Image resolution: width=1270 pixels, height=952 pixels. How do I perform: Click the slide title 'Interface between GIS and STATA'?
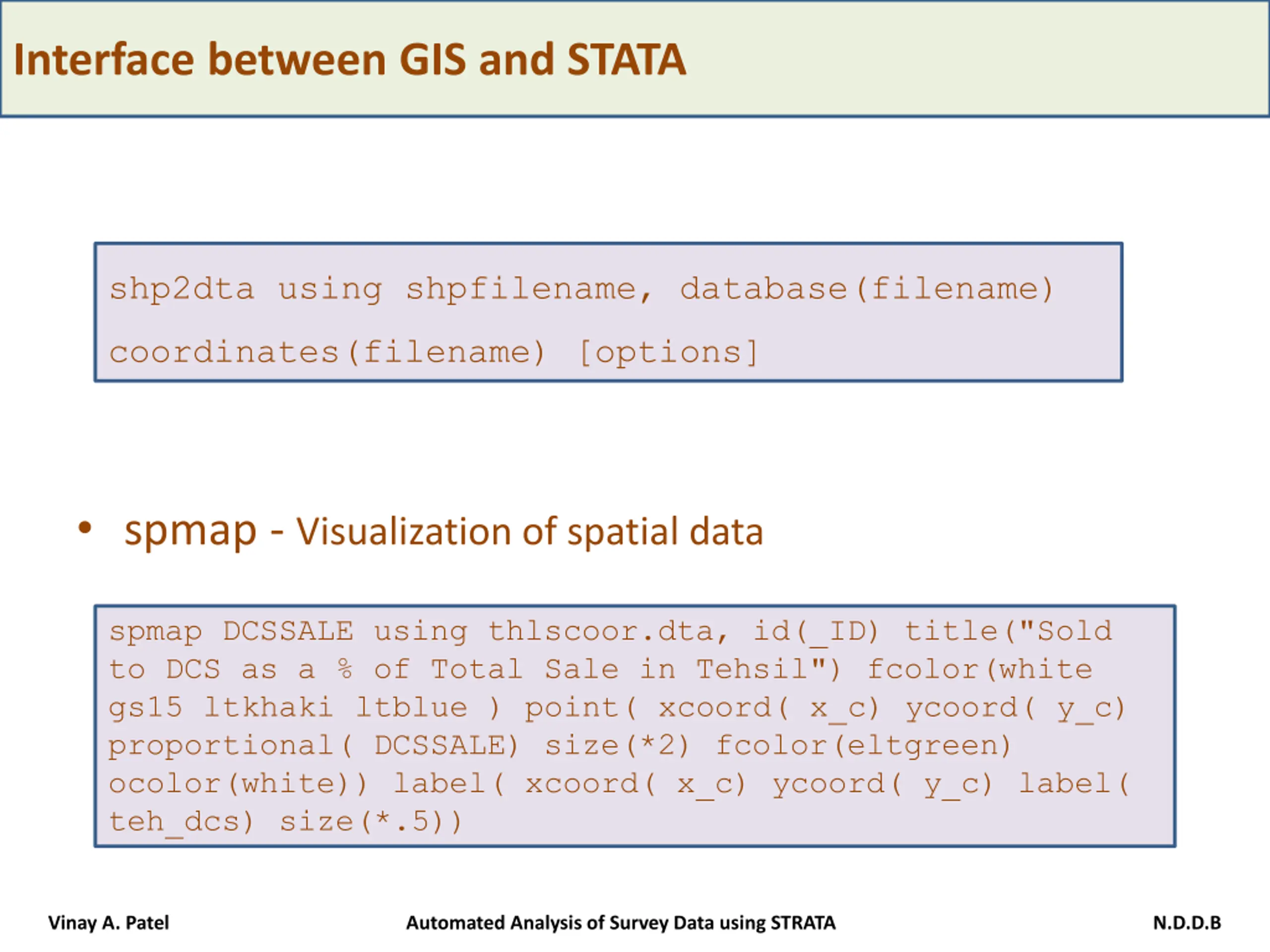coord(350,59)
